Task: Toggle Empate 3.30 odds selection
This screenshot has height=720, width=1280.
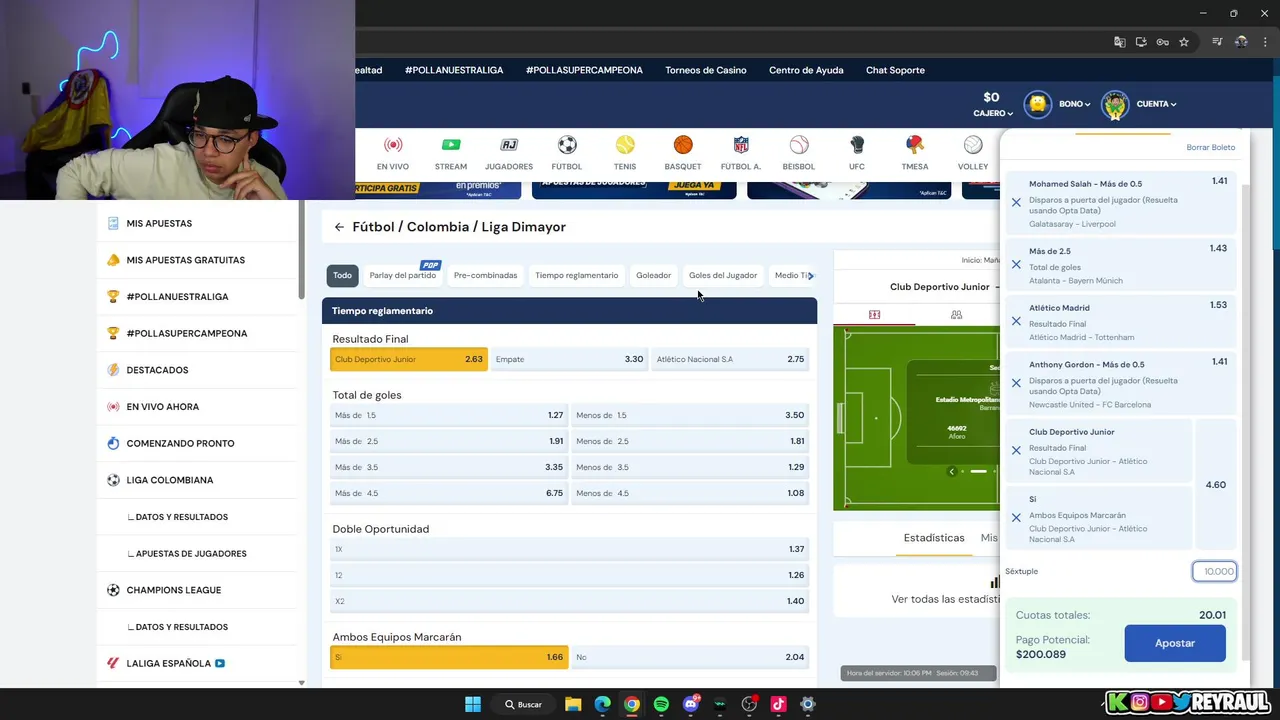Action: (569, 359)
